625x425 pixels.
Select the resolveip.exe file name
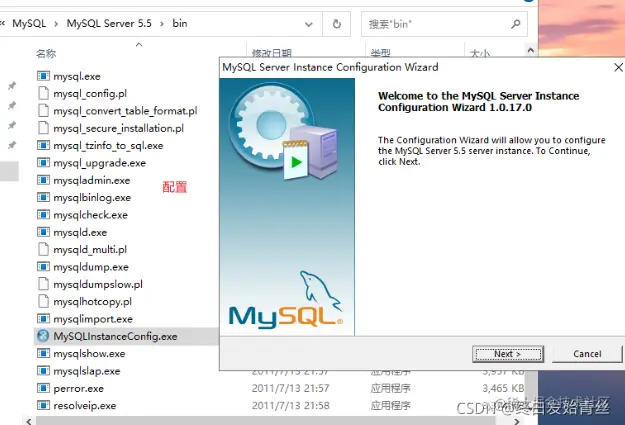pos(85,406)
